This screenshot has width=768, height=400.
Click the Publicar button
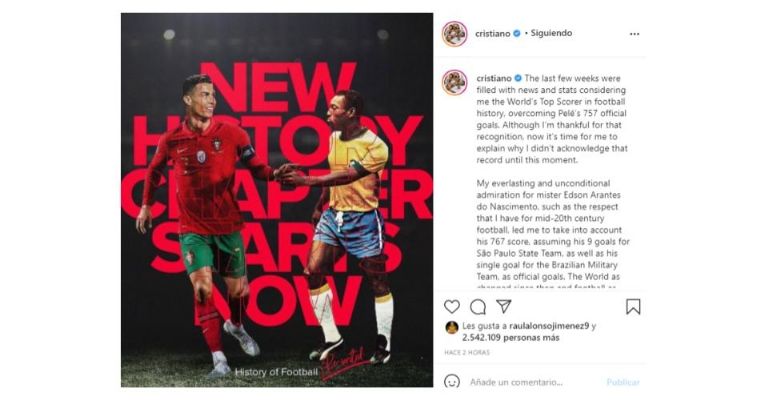point(623,382)
